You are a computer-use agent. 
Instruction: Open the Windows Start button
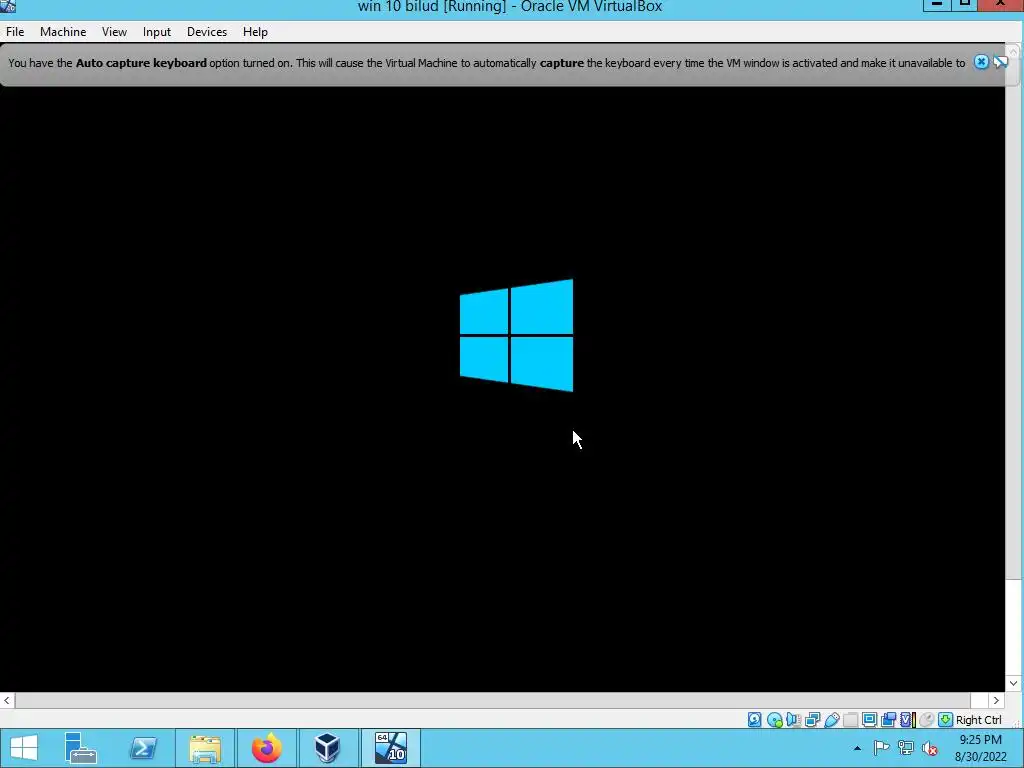[x=24, y=748]
